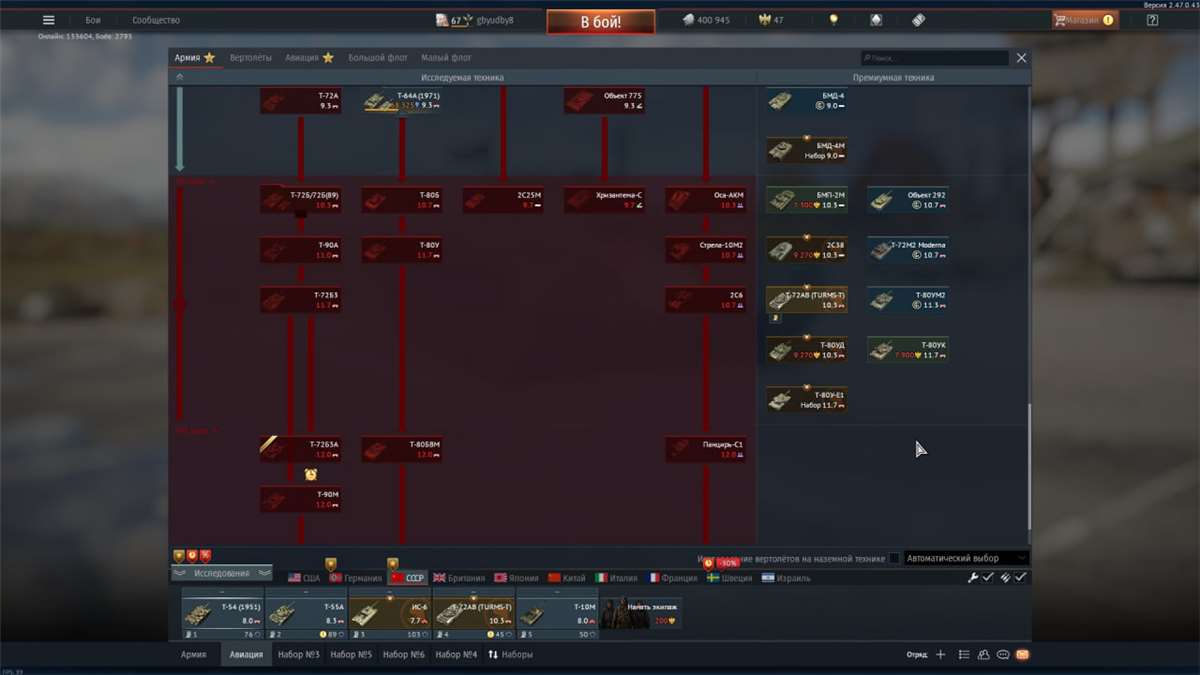Select the Т-10М crew slot
This screenshot has width=1200, height=675.
click(557, 614)
